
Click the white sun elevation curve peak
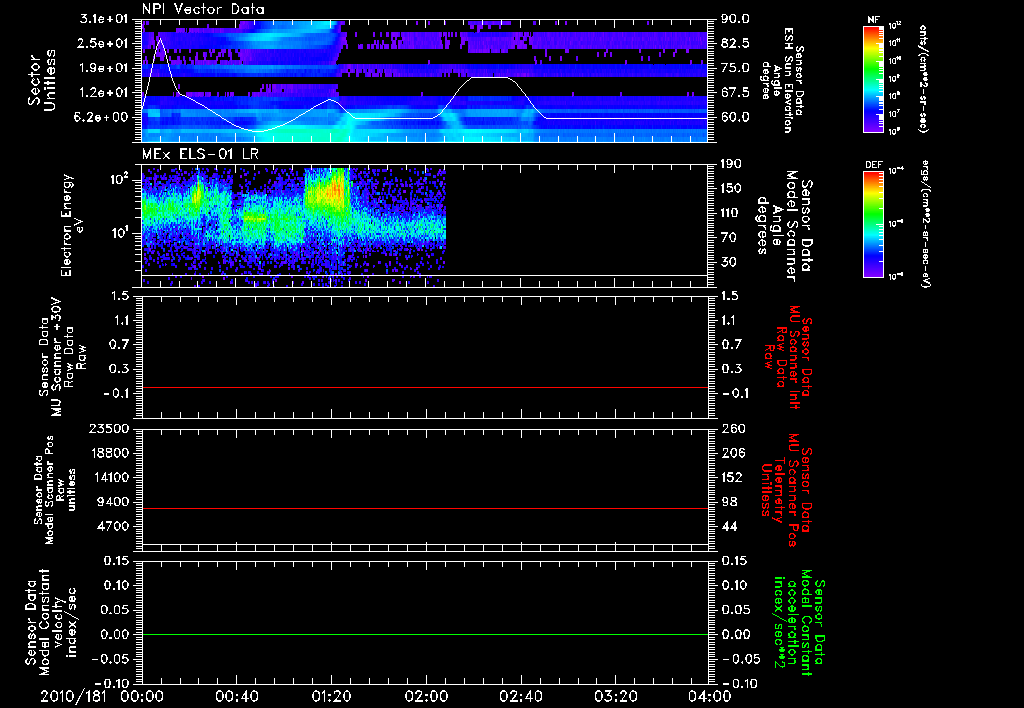[x=161, y=39]
